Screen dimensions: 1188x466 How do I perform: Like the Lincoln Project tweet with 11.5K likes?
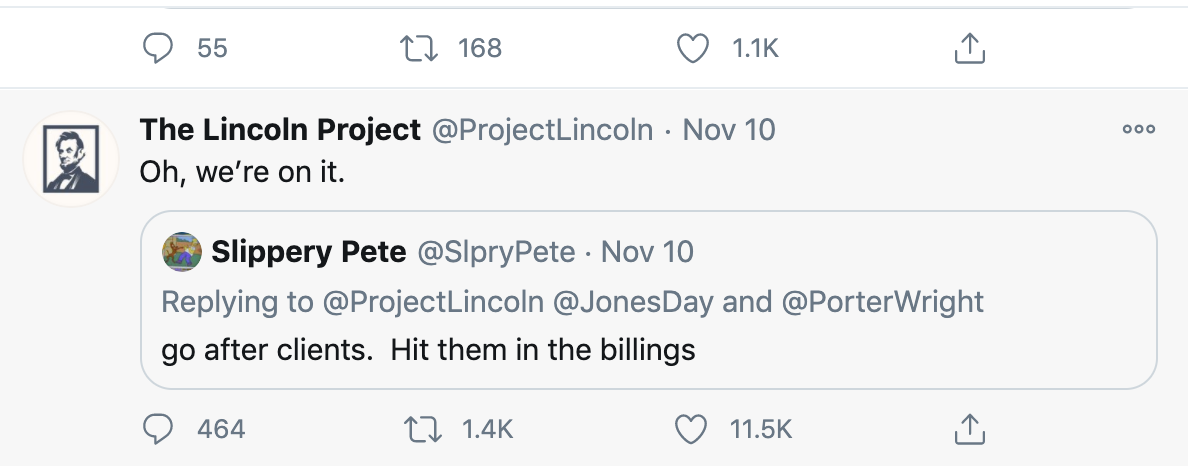[691, 429]
